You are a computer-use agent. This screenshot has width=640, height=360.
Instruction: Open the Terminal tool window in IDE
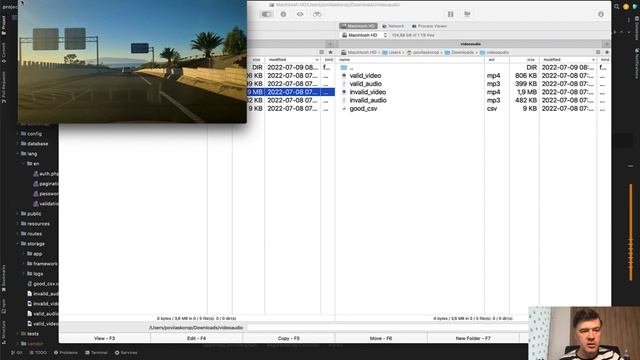(x=96, y=353)
